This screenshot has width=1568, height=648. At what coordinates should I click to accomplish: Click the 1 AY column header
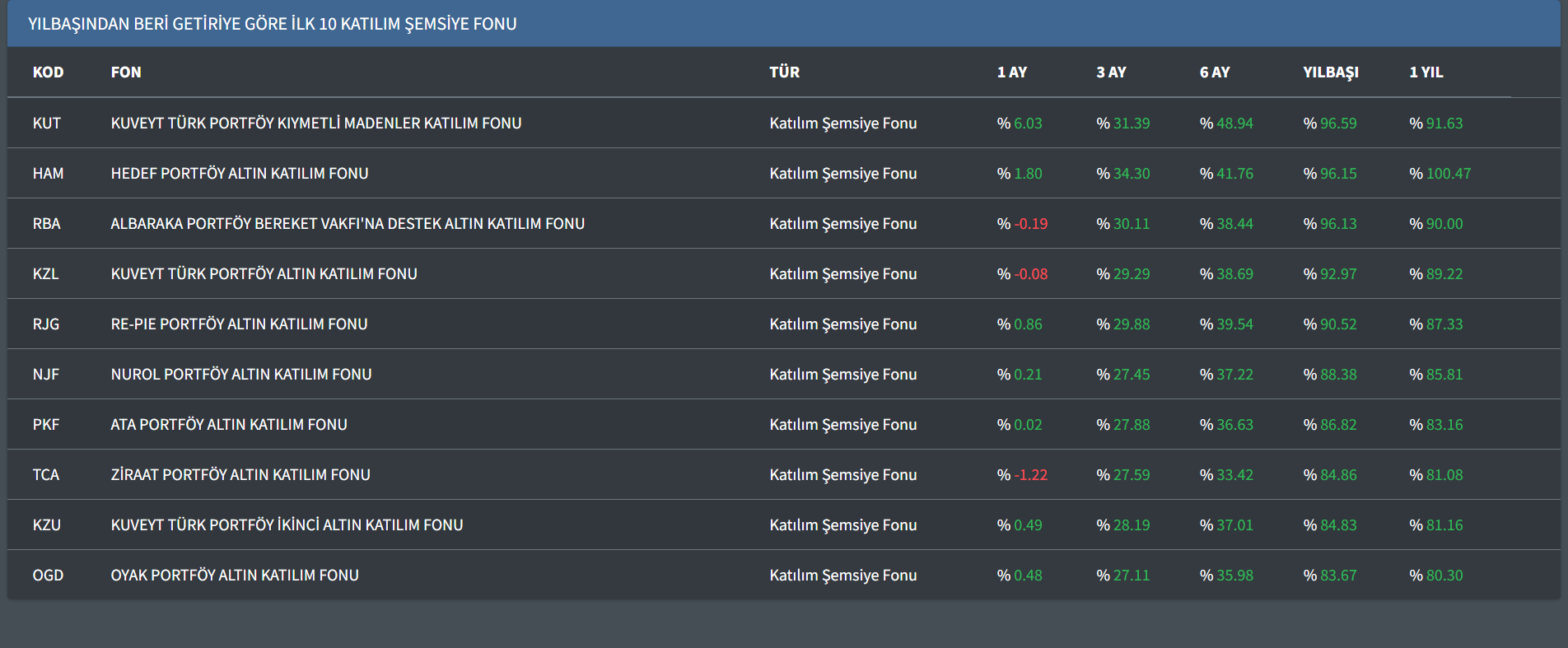tap(1011, 72)
